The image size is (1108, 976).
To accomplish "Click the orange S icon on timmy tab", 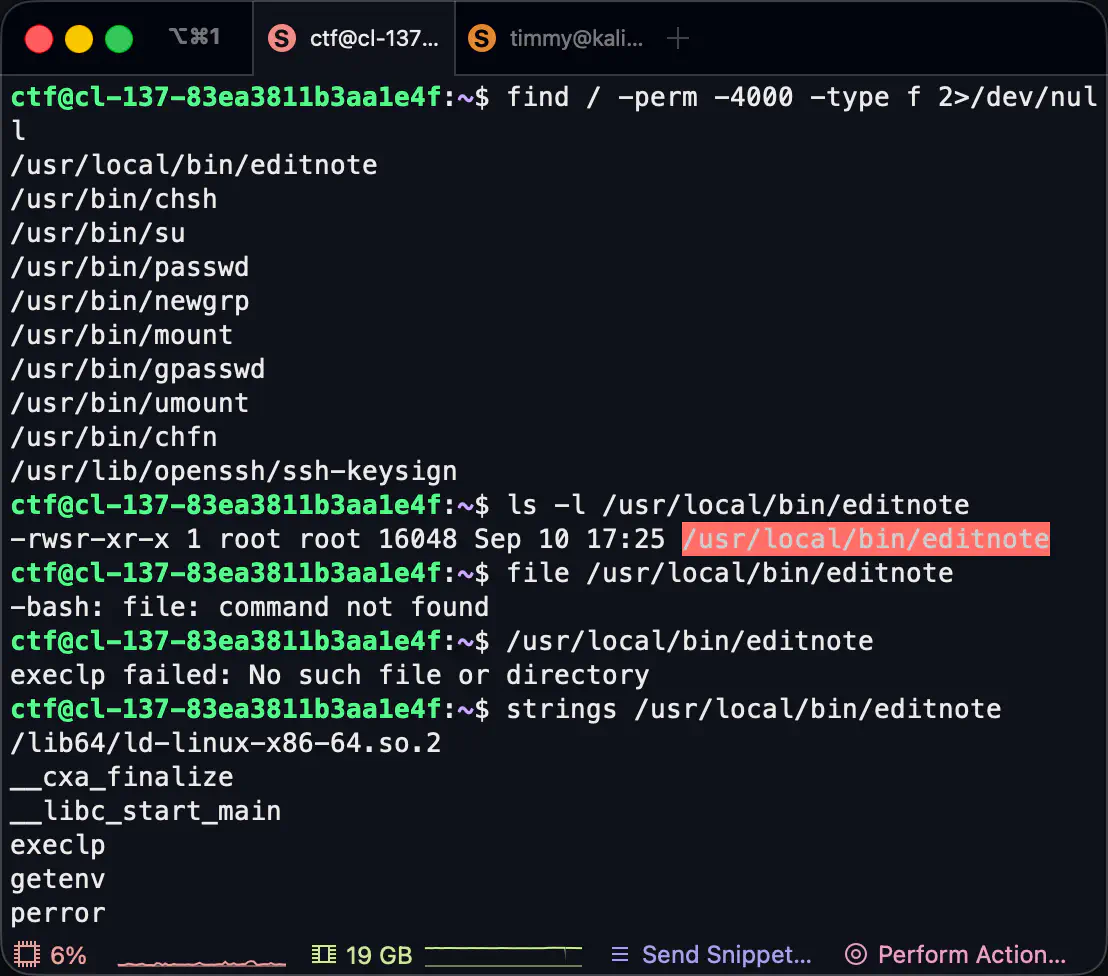I will click(x=482, y=39).
